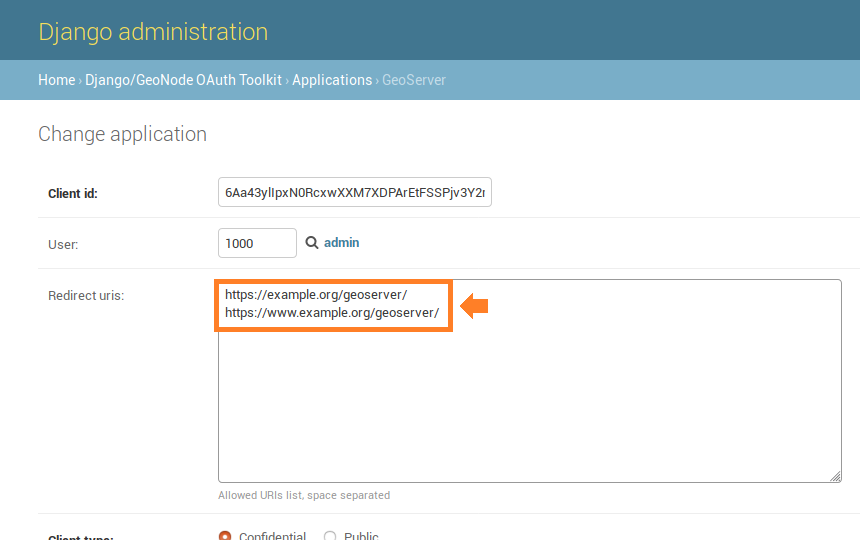This screenshot has height=540, width=860.
Task: Open the admin user link
Action: 341,243
